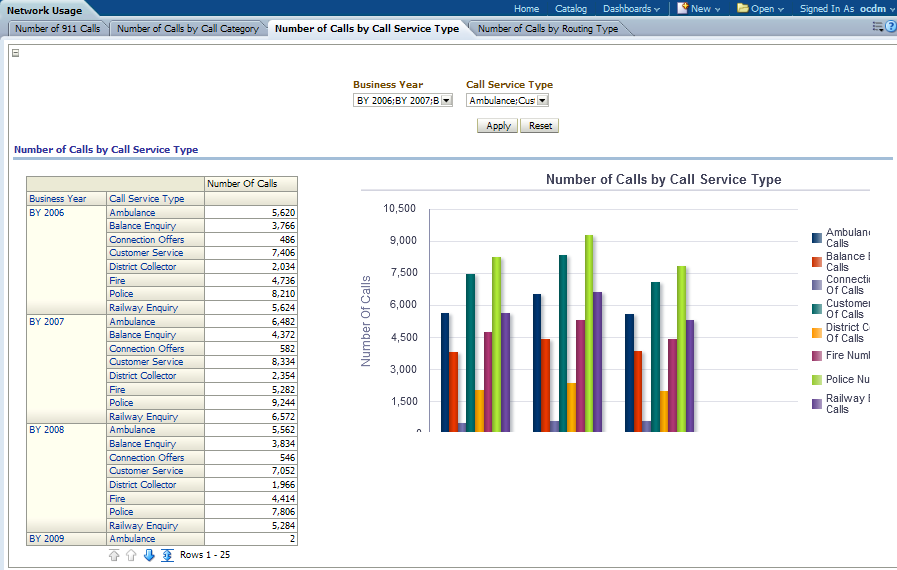Click the first rows pagination arrow

[114, 555]
